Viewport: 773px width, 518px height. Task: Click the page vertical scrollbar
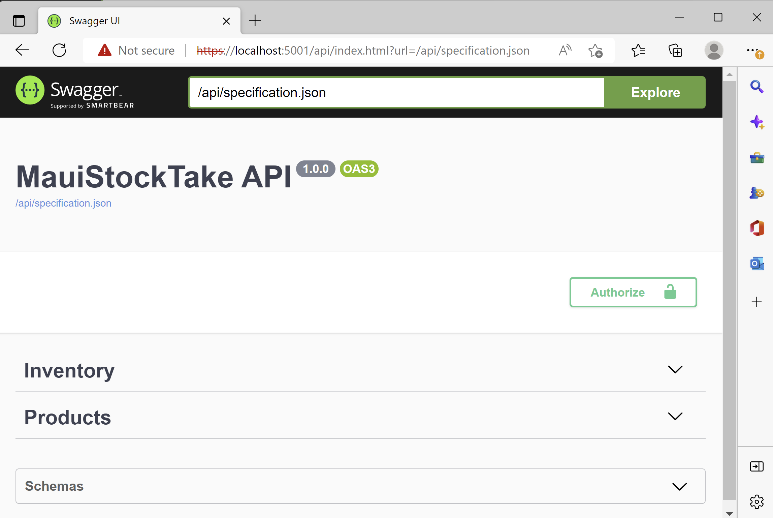pyautogui.click(x=729, y=300)
